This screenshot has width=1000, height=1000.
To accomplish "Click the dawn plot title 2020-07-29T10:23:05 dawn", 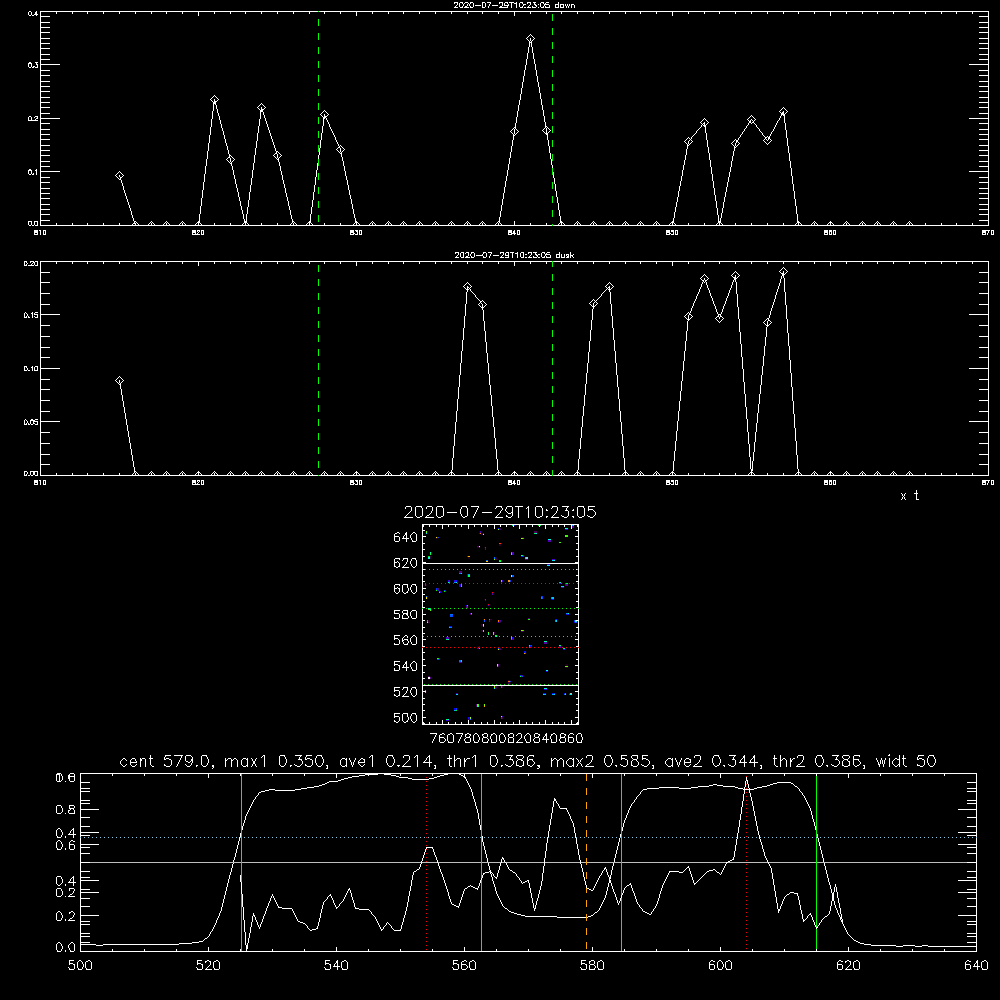I will (x=514, y=5).
